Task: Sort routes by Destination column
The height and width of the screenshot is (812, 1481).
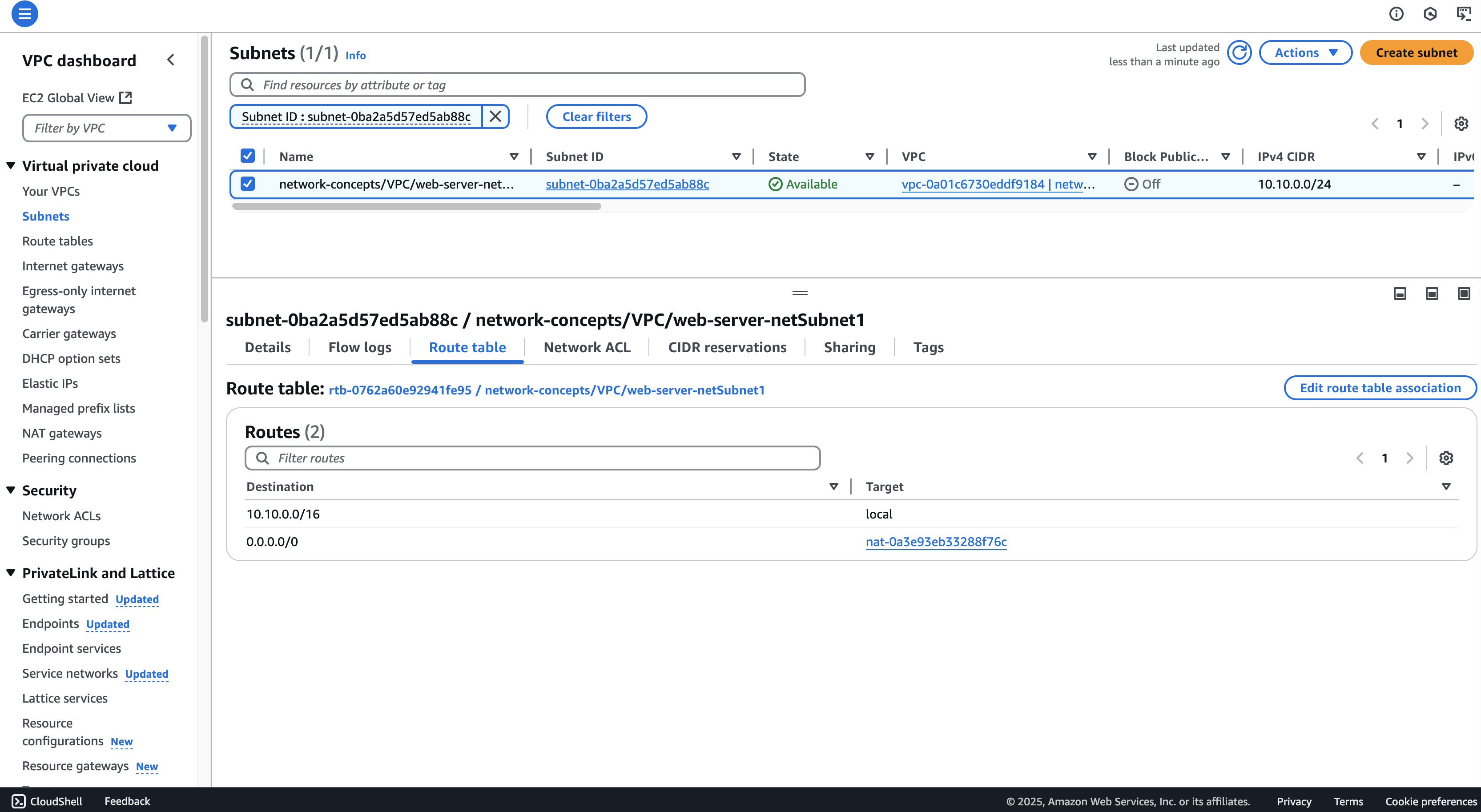Action: pyautogui.click(x=833, y=487)
